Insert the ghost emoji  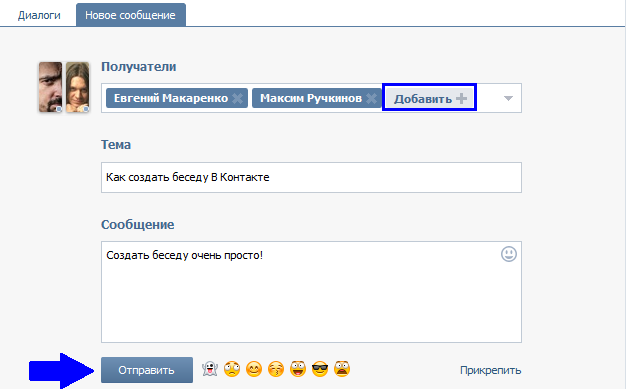click(x=210, y=369)
